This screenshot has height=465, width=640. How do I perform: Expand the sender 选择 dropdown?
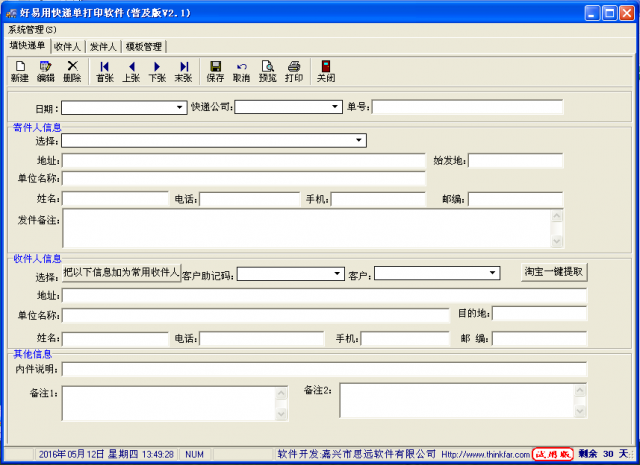[x=359, y=140]
